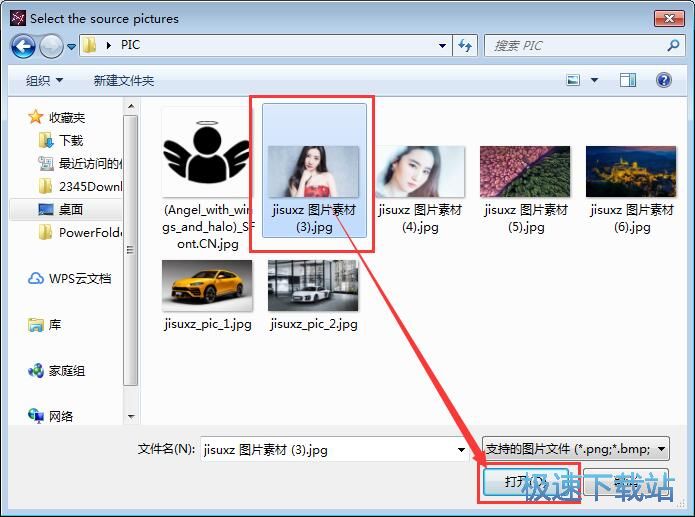Select 库 in navigation pane

tap(55, 325)
